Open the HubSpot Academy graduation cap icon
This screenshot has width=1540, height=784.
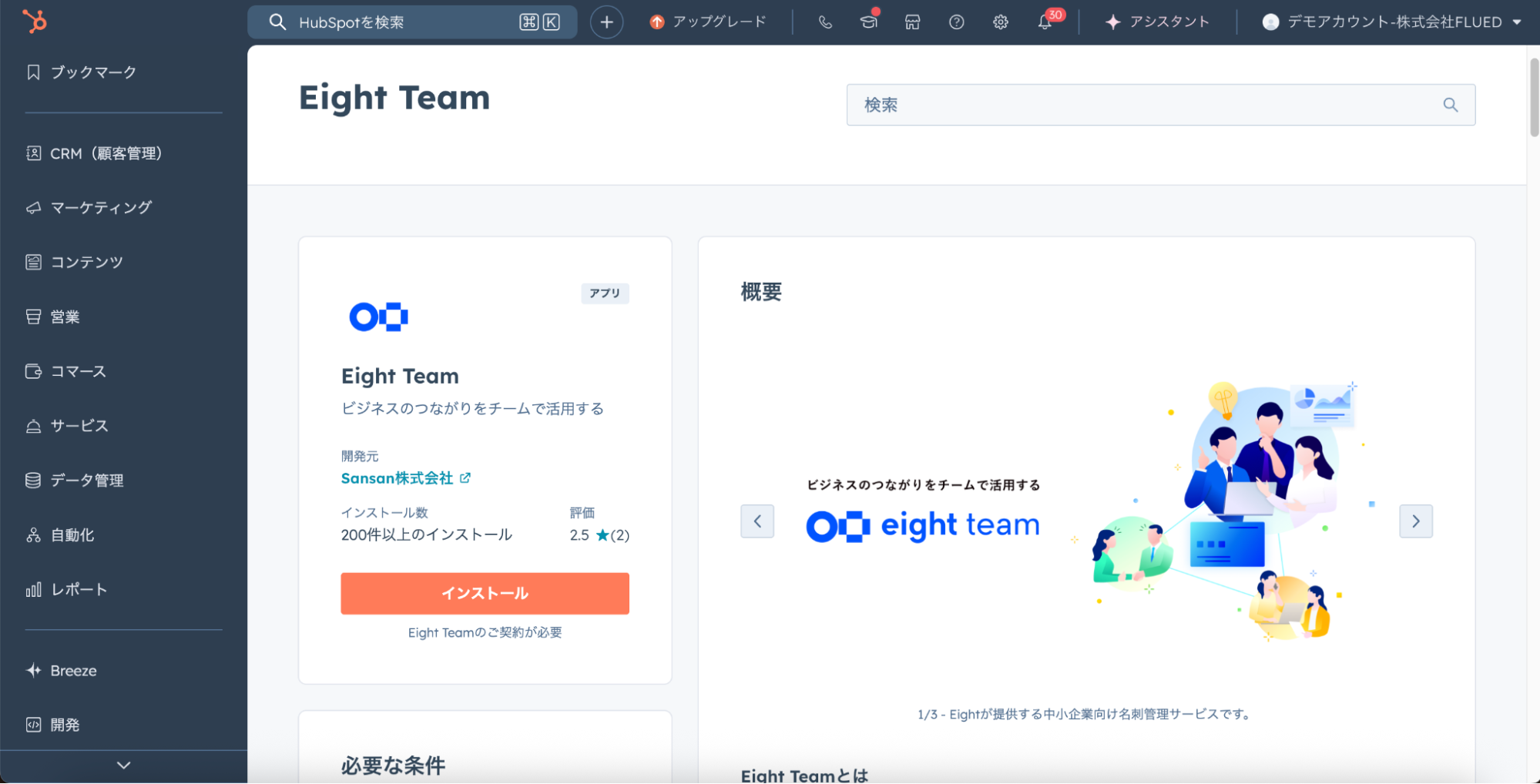[869, 22]
